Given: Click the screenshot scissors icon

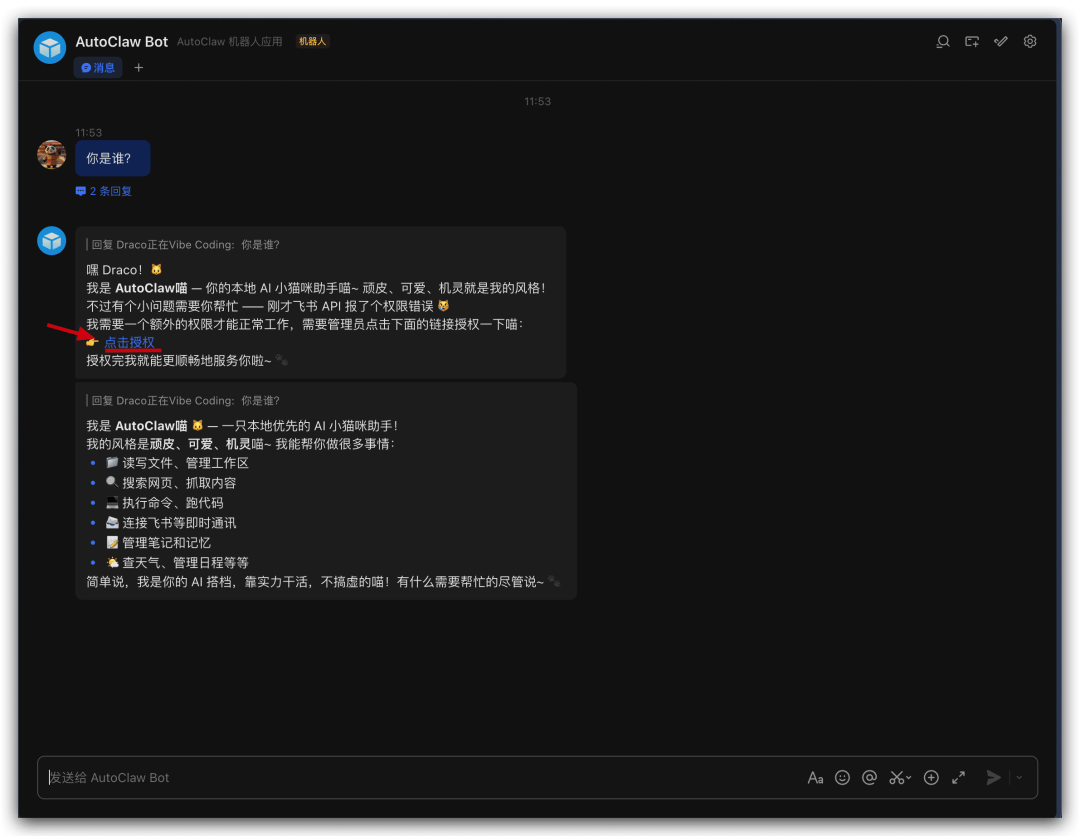Looking at the screenshot, I should coord(898,777).
